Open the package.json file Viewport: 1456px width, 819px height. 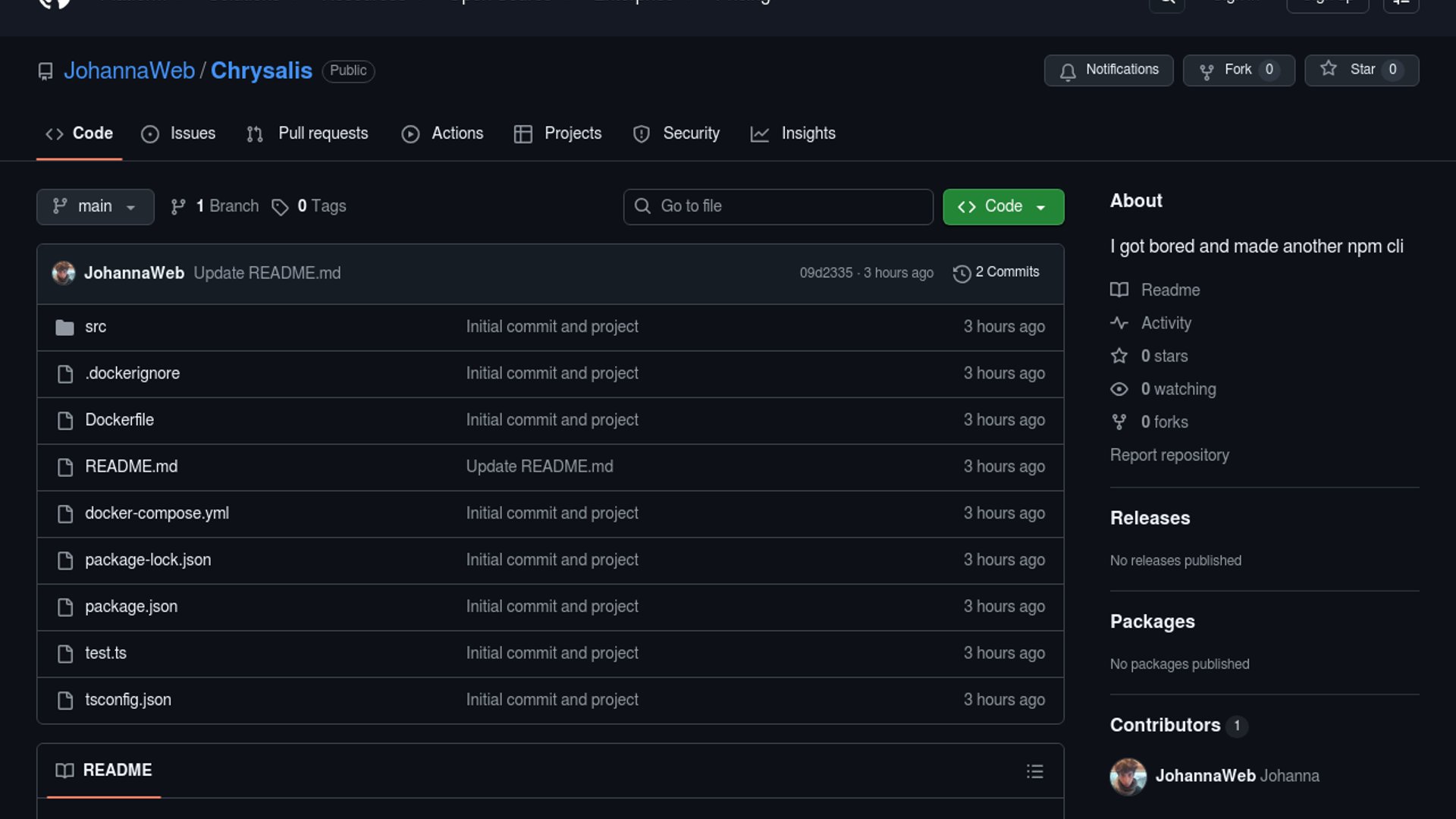tap(131, 607)
